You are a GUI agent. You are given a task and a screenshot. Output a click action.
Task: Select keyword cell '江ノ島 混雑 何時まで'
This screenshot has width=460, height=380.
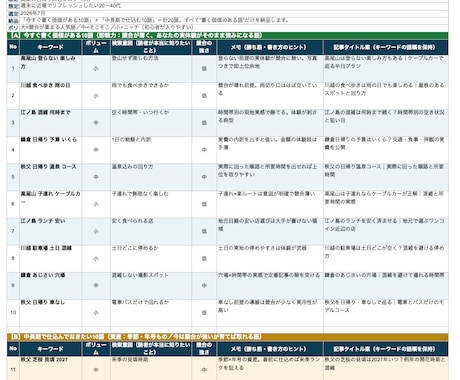[50, 123]
